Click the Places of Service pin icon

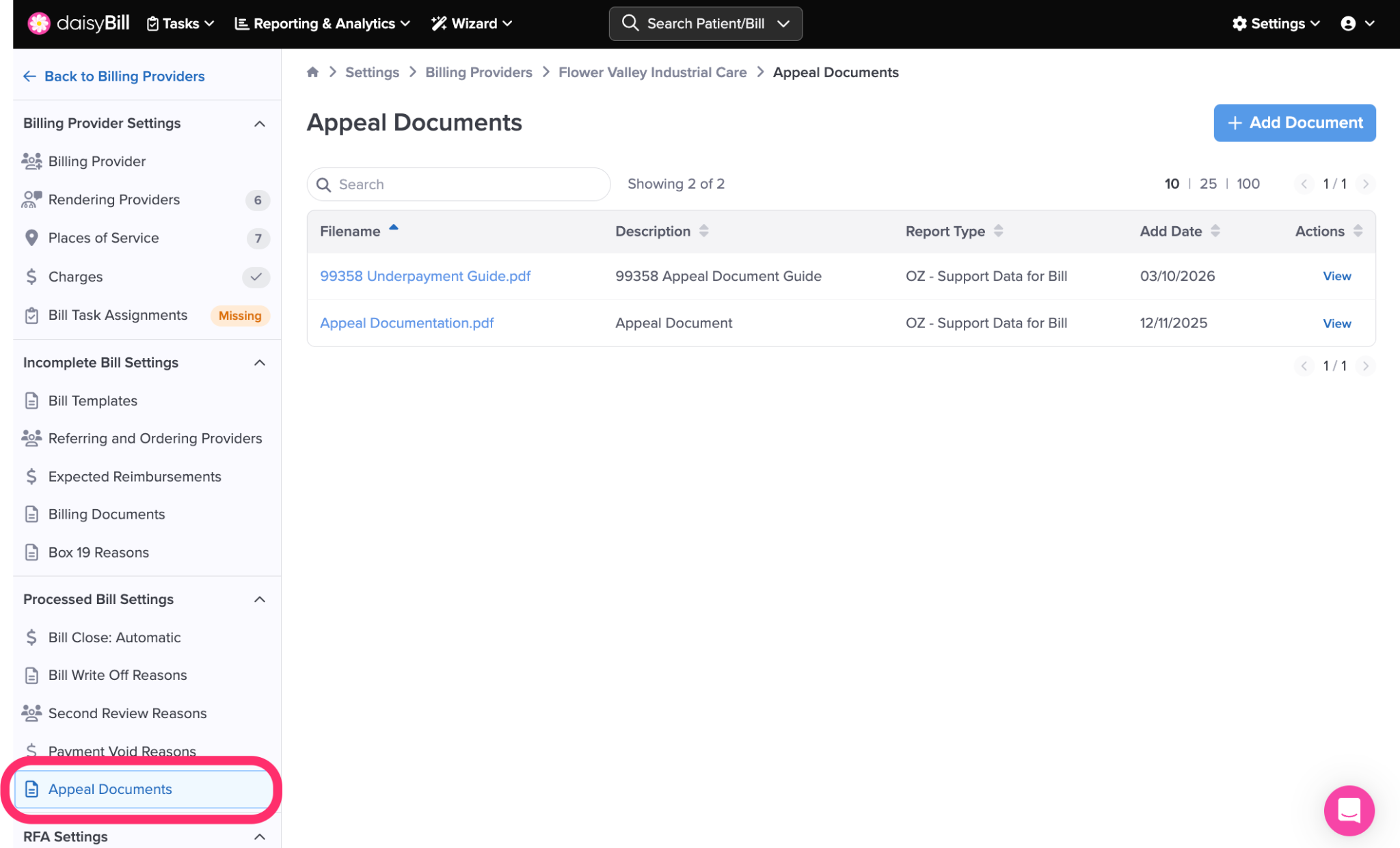click(x=31, y=238)
